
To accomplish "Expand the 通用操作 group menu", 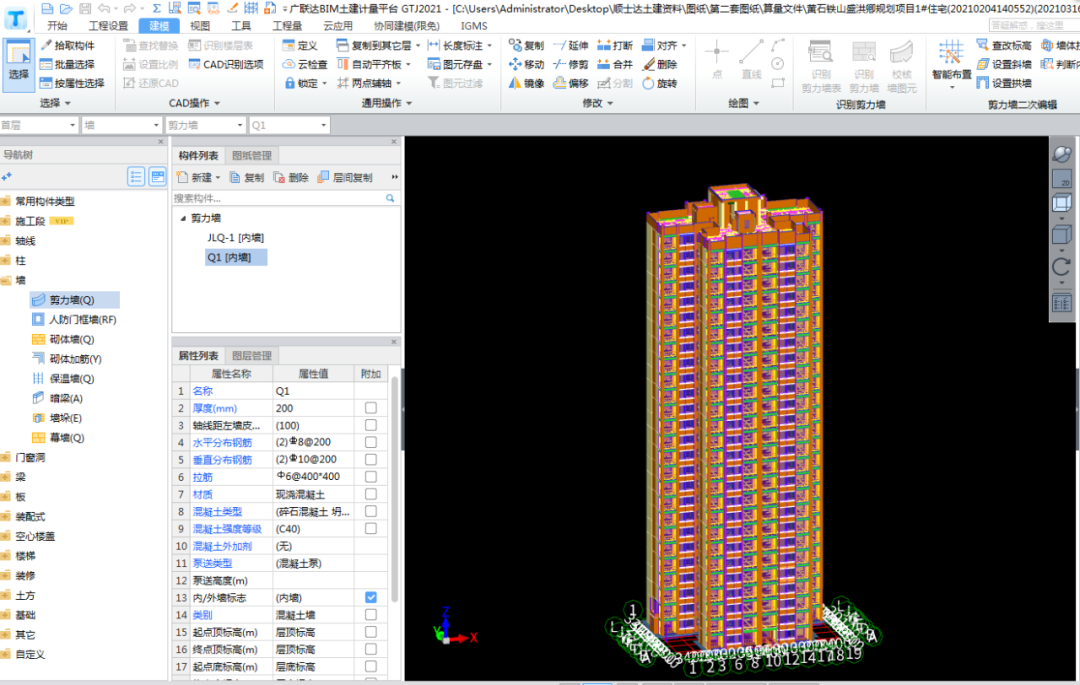I will (x=387, y=103).
